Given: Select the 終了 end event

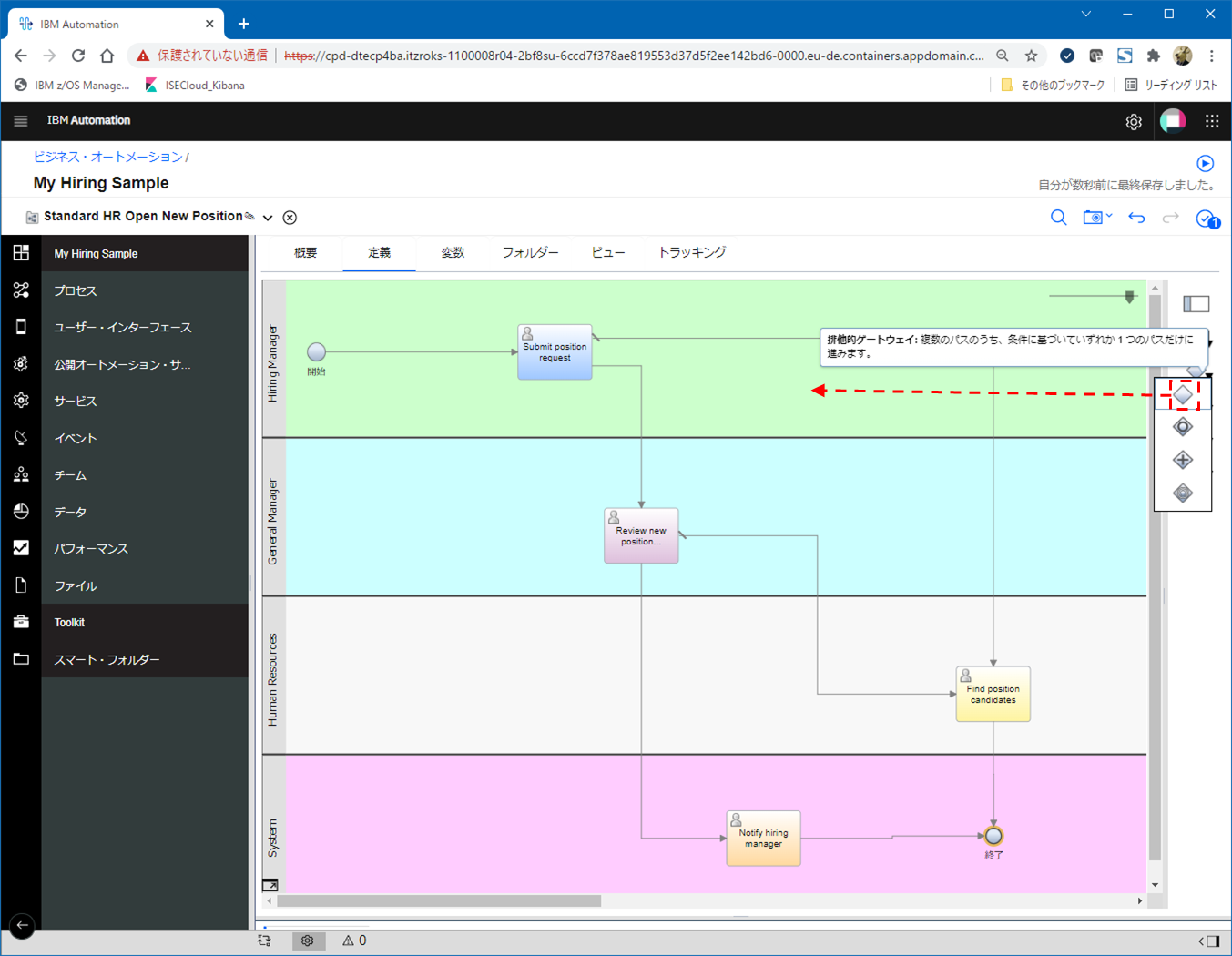Looking at the screenshot, I should tap(993, 836).
